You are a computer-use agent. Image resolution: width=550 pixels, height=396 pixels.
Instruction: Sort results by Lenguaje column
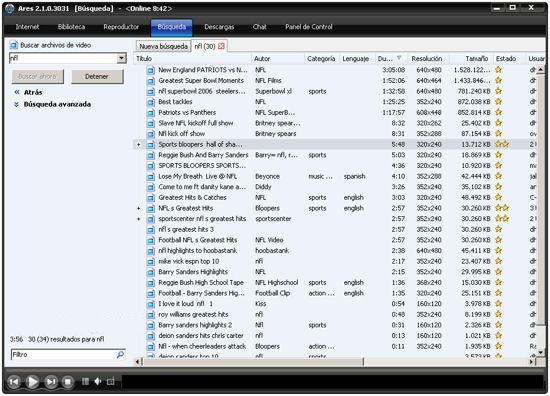(357, 59)
